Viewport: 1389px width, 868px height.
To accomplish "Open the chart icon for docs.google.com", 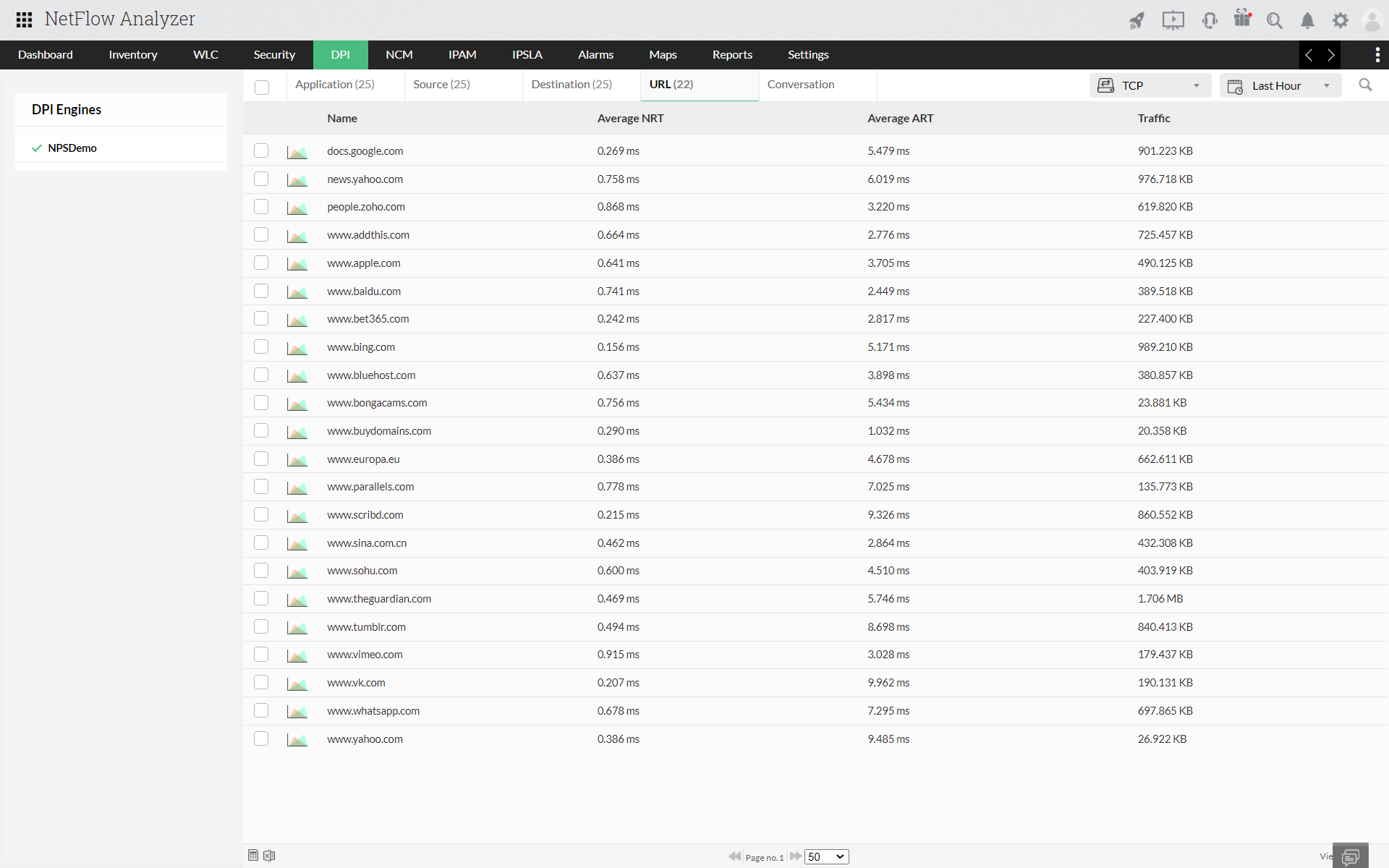I will pos(297,152).
